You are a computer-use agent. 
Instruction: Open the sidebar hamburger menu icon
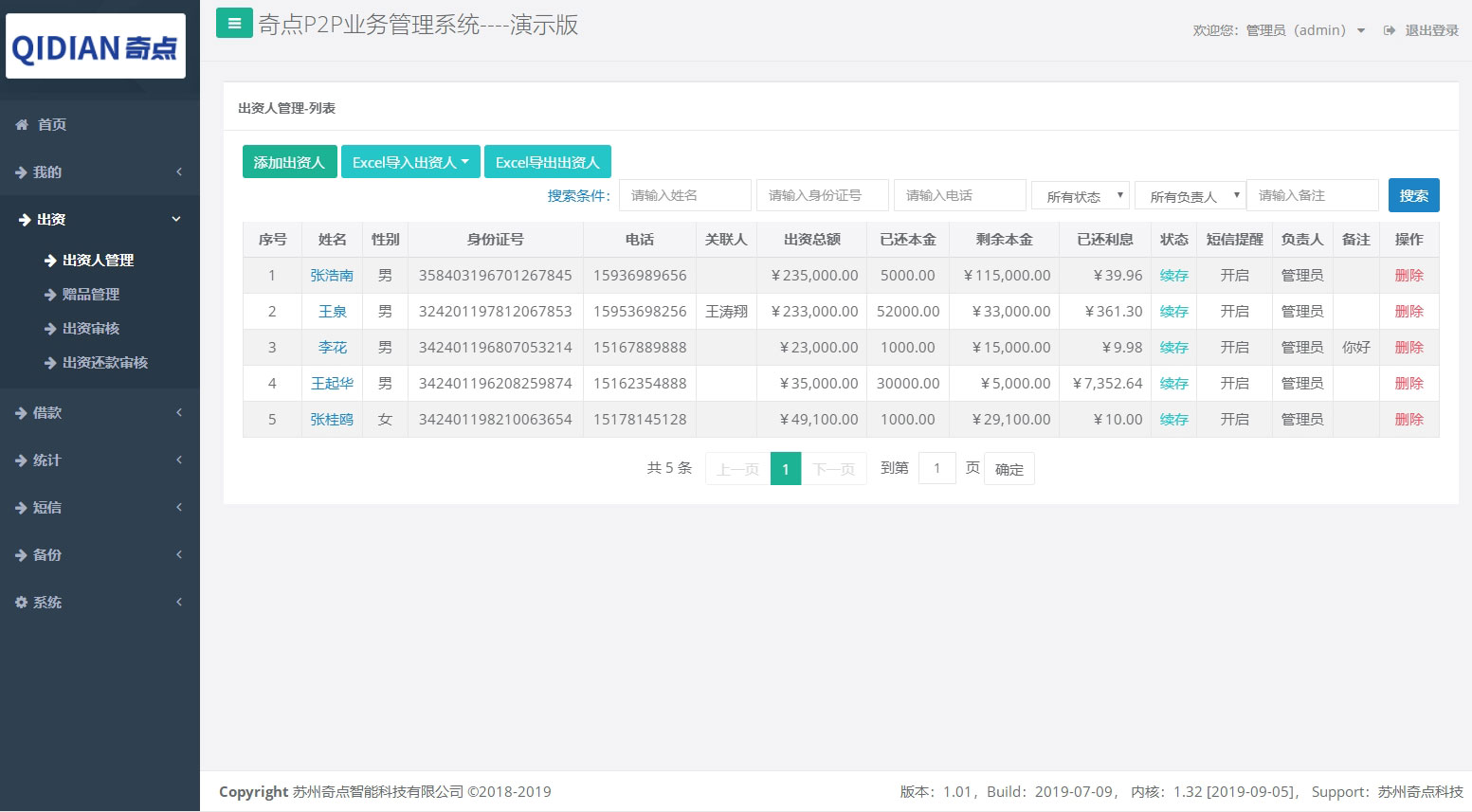coord(233,23)
